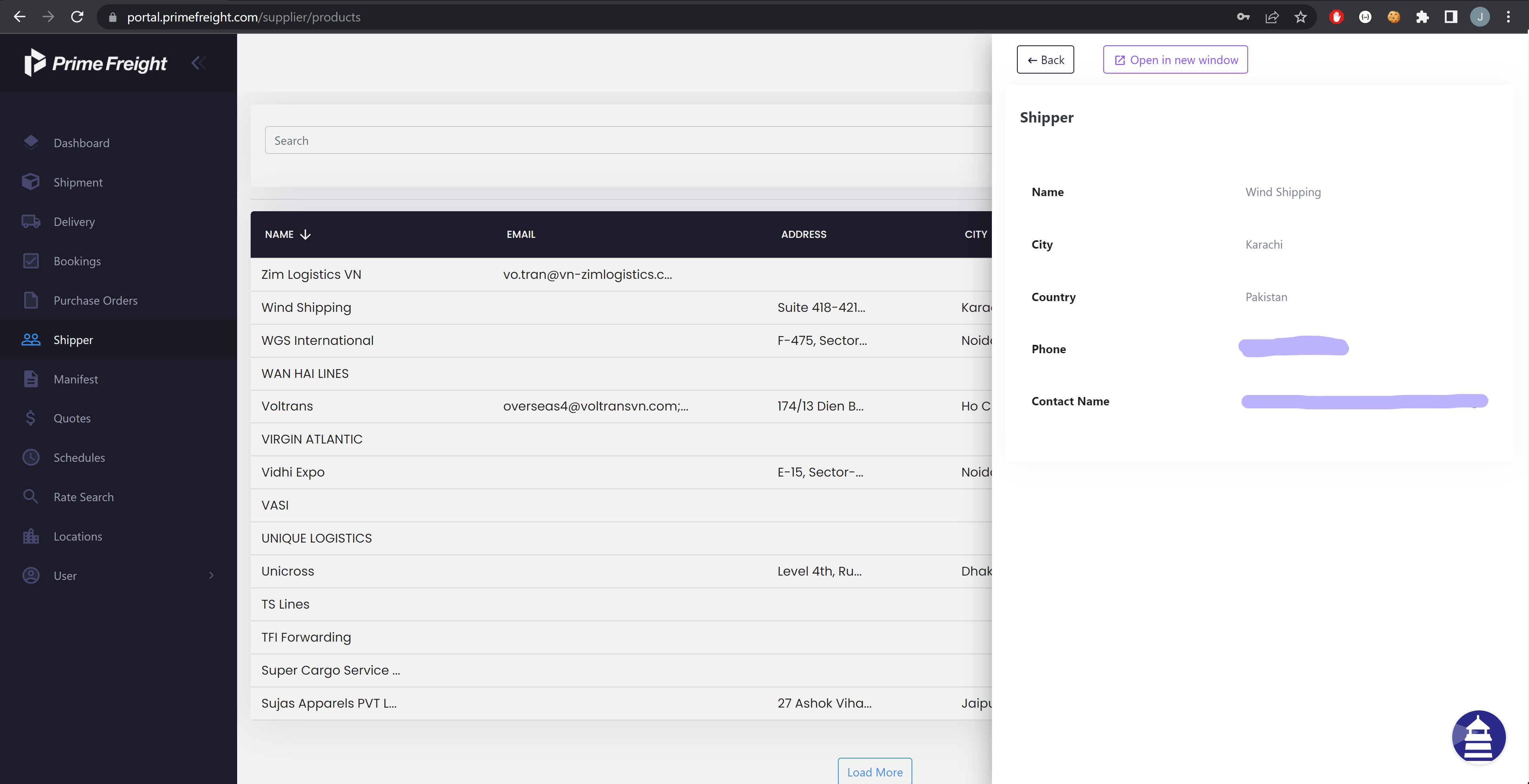Click the Bookings checkbox icon
1529x784 pixels.
(31, 261)
